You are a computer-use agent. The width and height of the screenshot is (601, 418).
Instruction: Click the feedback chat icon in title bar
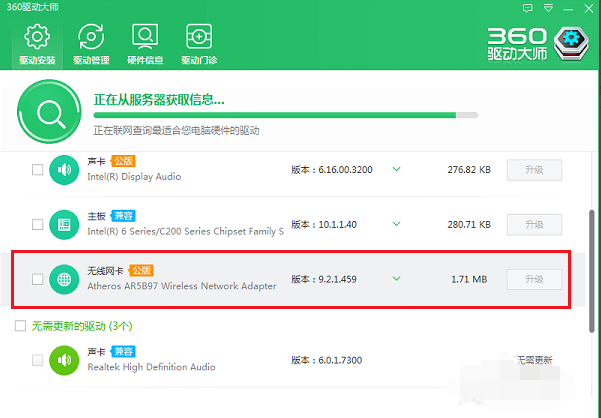click(x=528, y=8)
